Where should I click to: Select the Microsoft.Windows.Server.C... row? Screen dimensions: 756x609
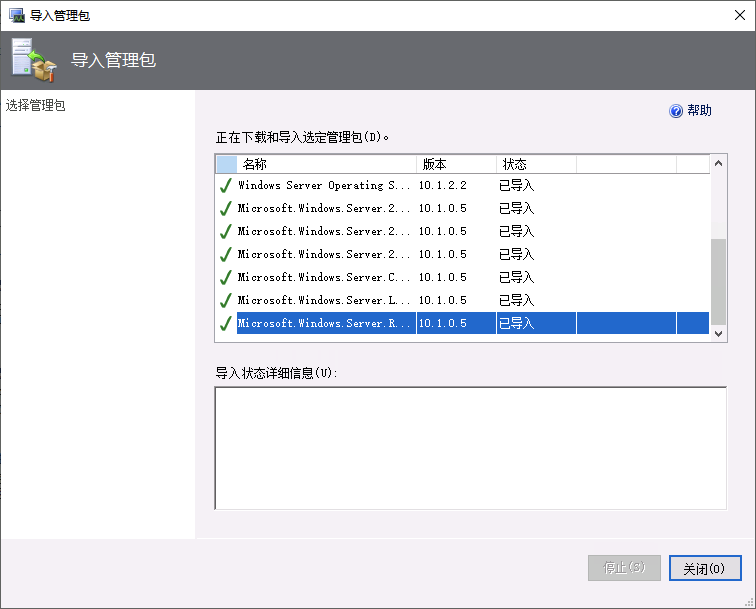pyautogui.click(x=462, y=277)
